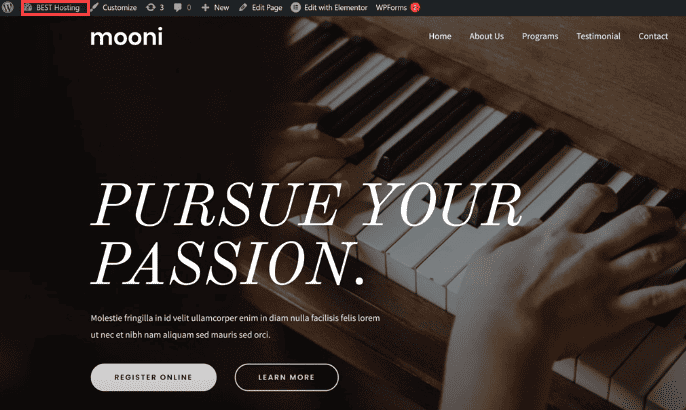The height and width of the screenshot is (410, 686).
Task: Click the plus icon for New
Action: pos(205,7)
